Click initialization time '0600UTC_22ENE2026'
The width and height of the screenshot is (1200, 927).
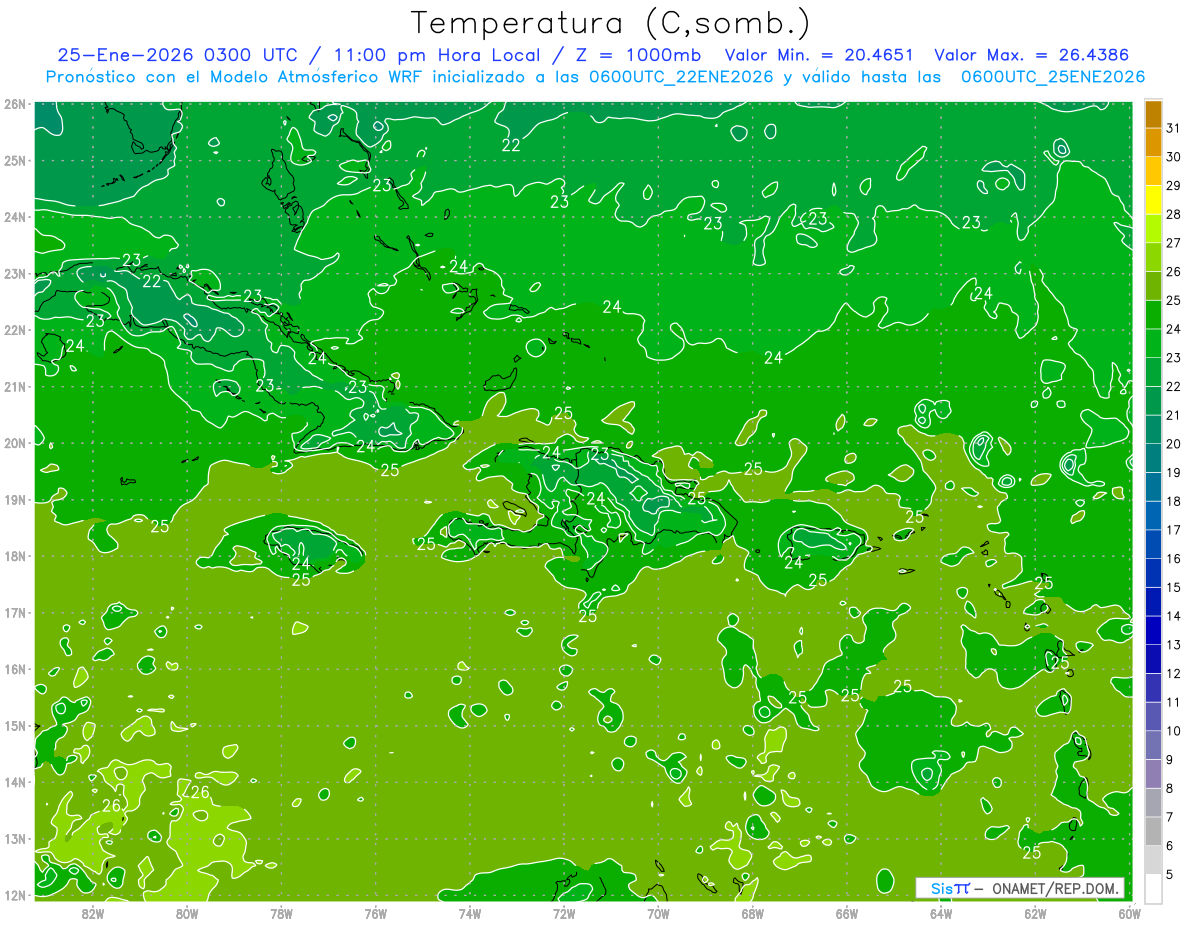tap(679, 77)
